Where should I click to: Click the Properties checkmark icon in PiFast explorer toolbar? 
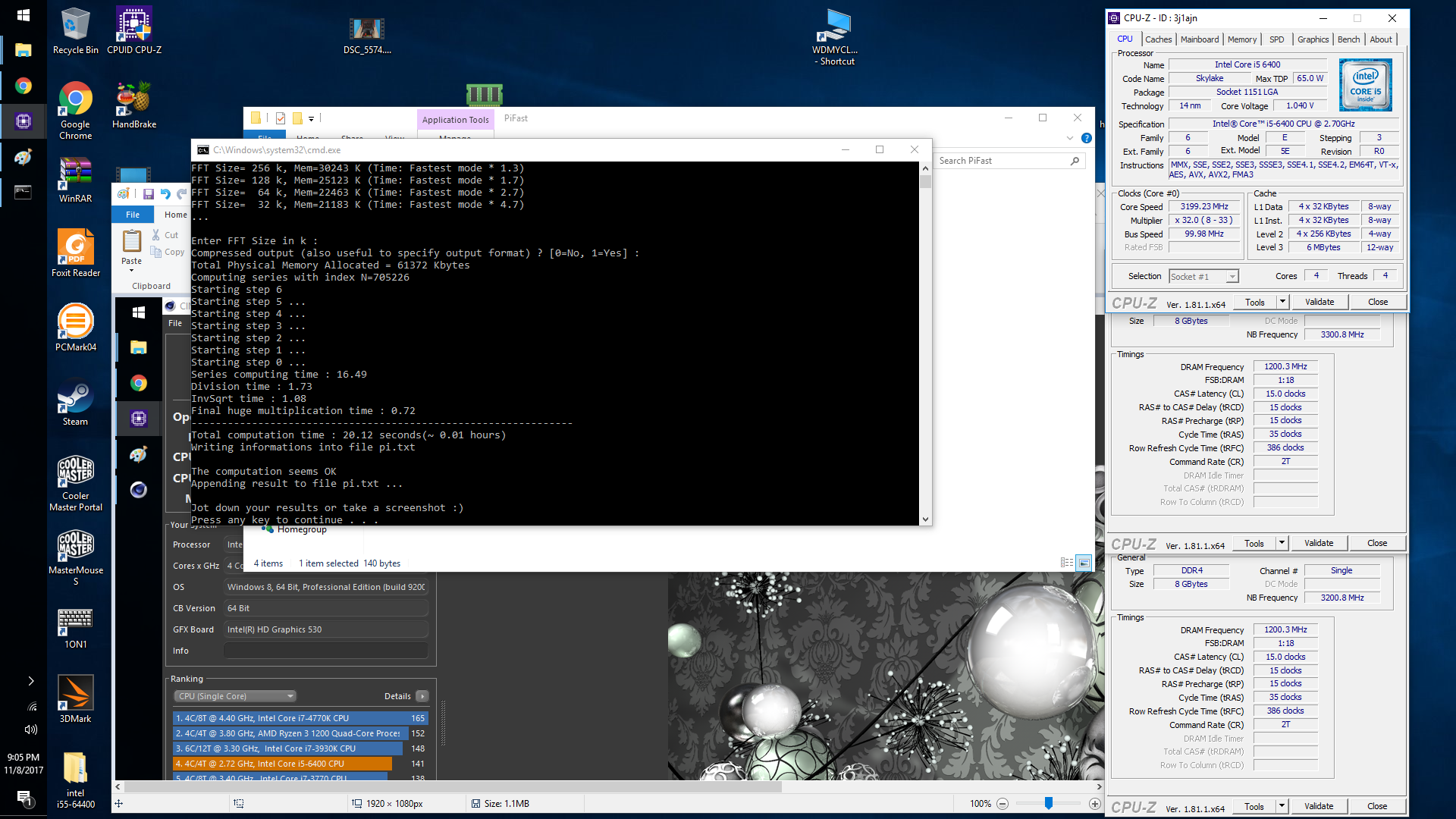(281, 118)
